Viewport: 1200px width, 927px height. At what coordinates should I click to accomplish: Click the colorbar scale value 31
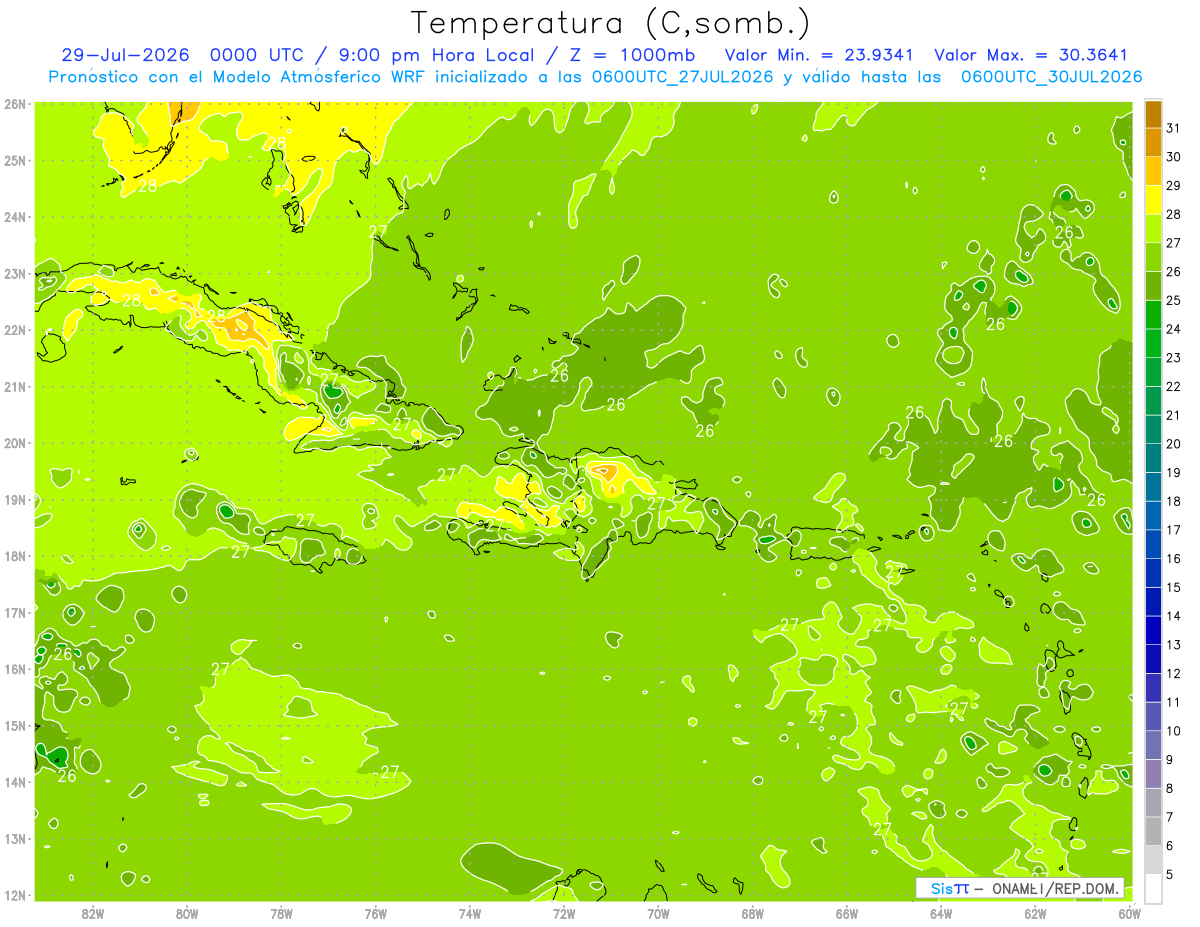1173,127
